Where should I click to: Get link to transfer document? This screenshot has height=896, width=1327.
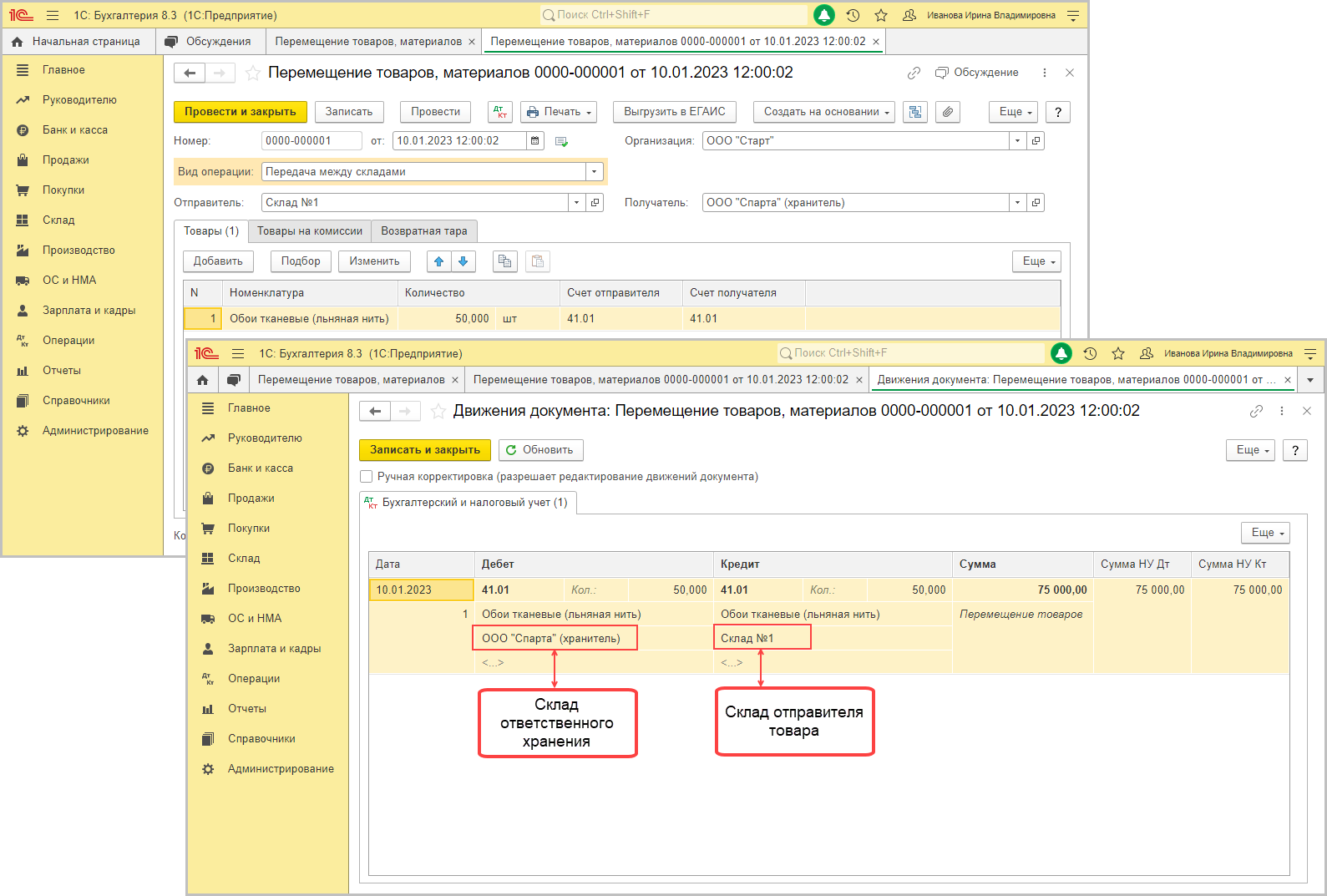(914, 73)
